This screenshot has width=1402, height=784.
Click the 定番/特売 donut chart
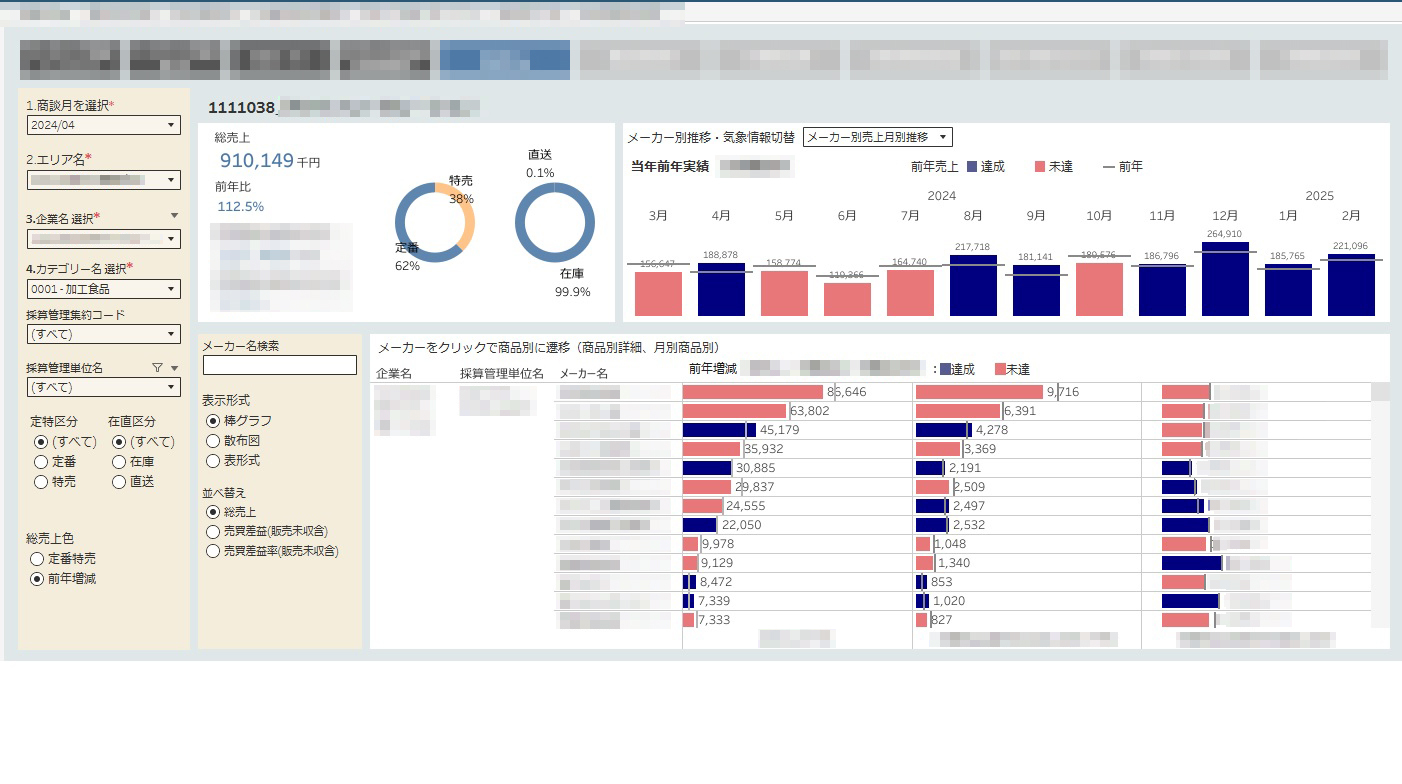[435, 223]
